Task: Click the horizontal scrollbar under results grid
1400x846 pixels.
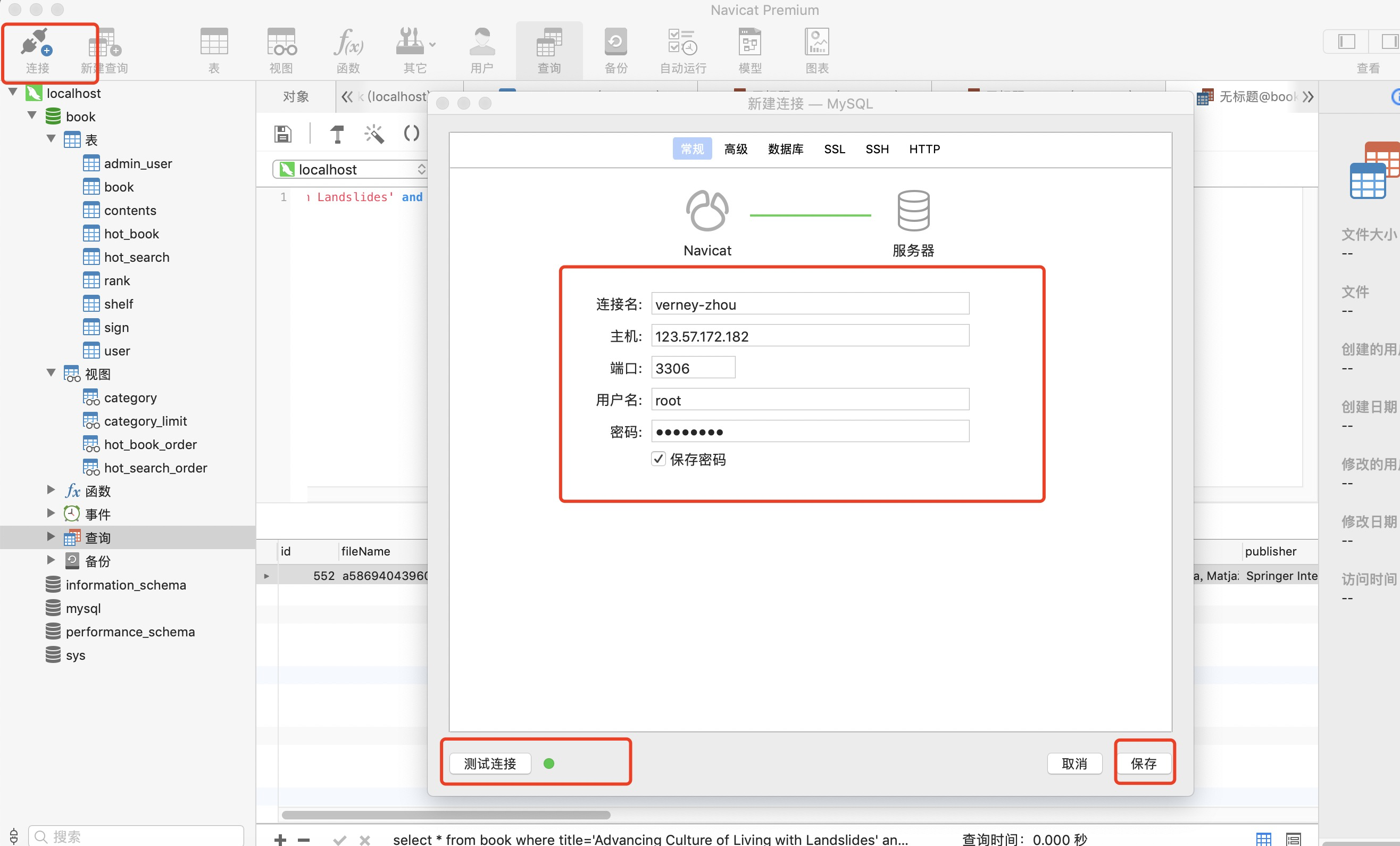Action: coord(445,815)
